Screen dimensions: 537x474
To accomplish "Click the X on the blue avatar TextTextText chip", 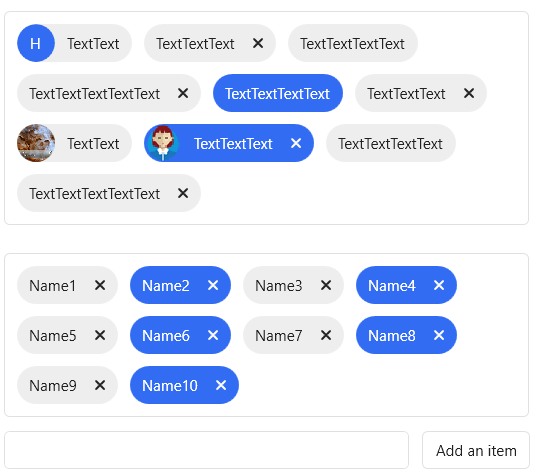I will pyautogui.click(x=296, y=143).
